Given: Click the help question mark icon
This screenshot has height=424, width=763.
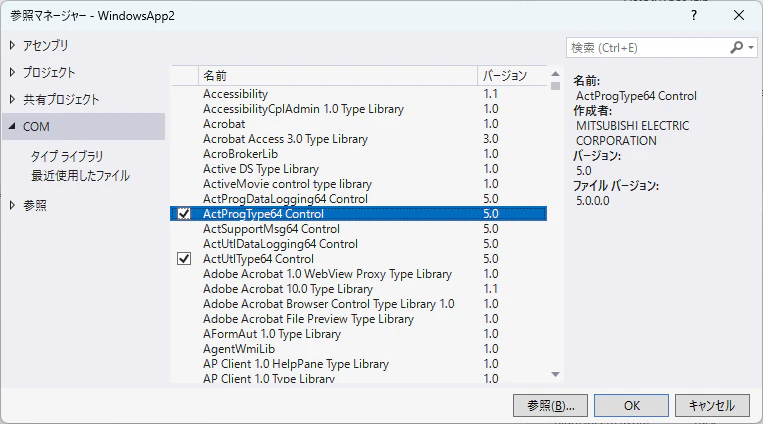Looking at the screenshot, I should (x=694, y=16).
